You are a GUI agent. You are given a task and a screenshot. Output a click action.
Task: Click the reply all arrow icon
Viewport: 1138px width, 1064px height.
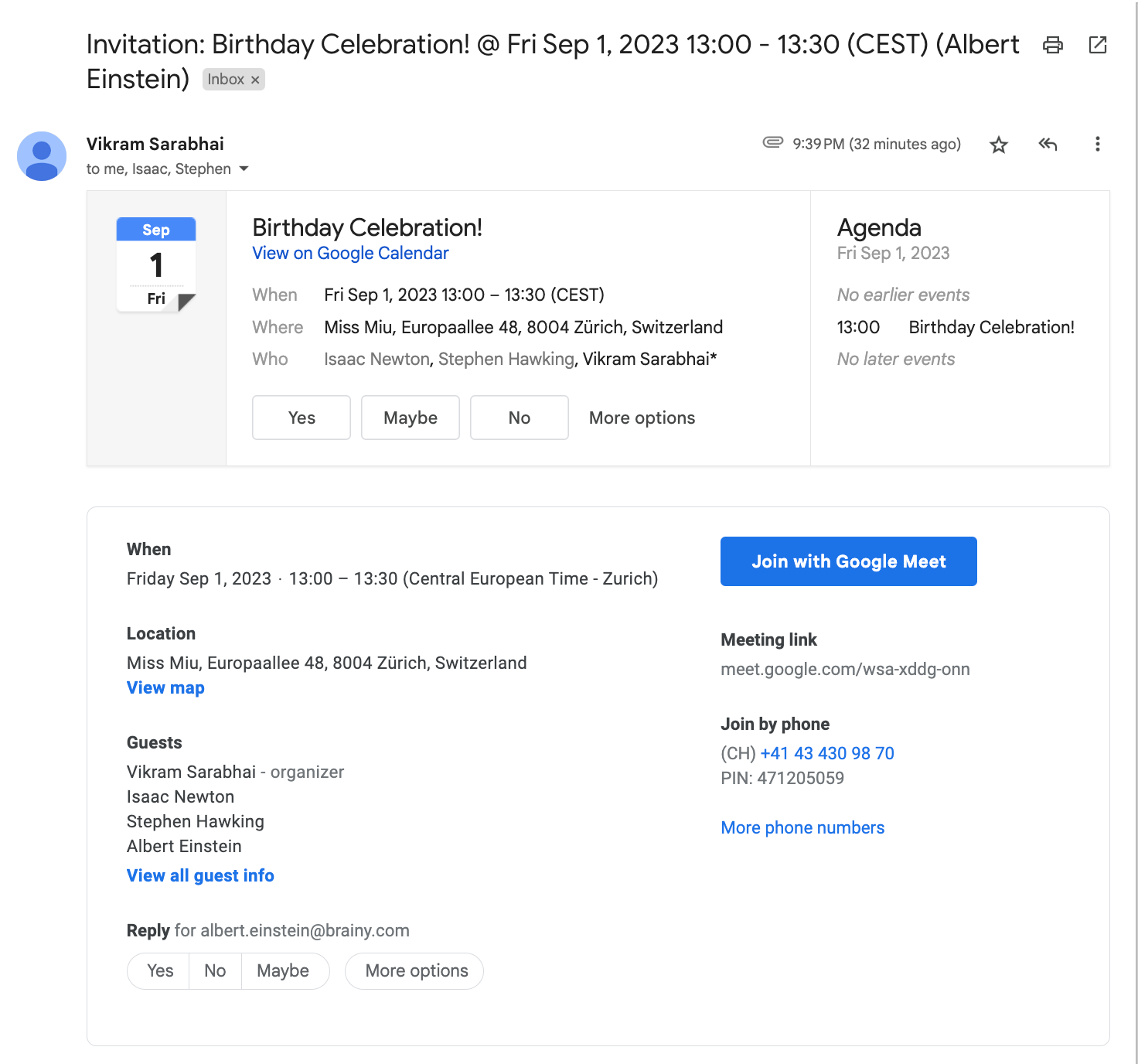coord(1048,145)
